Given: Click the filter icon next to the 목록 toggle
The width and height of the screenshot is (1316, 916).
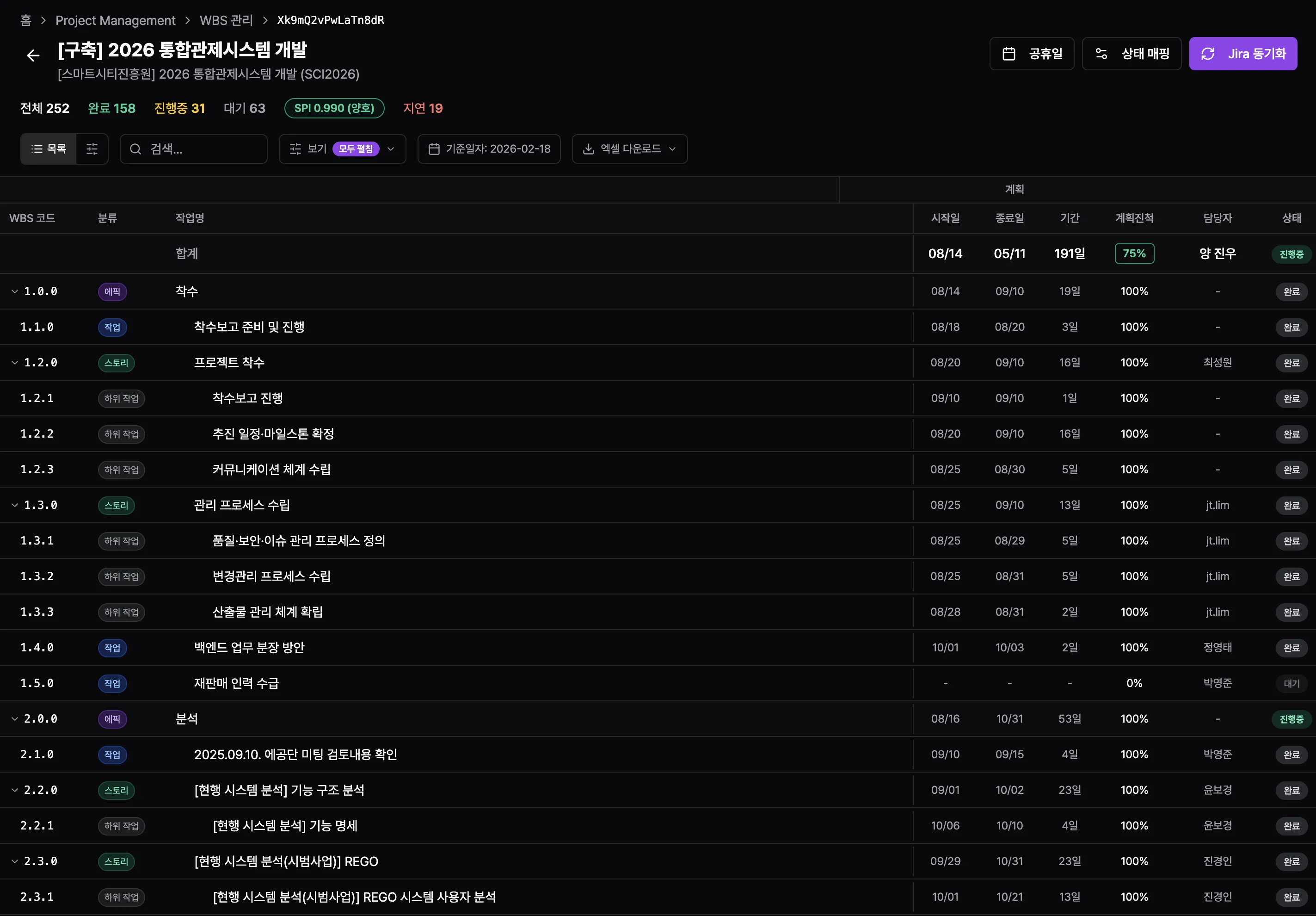Looking at the screenshot, I should coord(92,149).
